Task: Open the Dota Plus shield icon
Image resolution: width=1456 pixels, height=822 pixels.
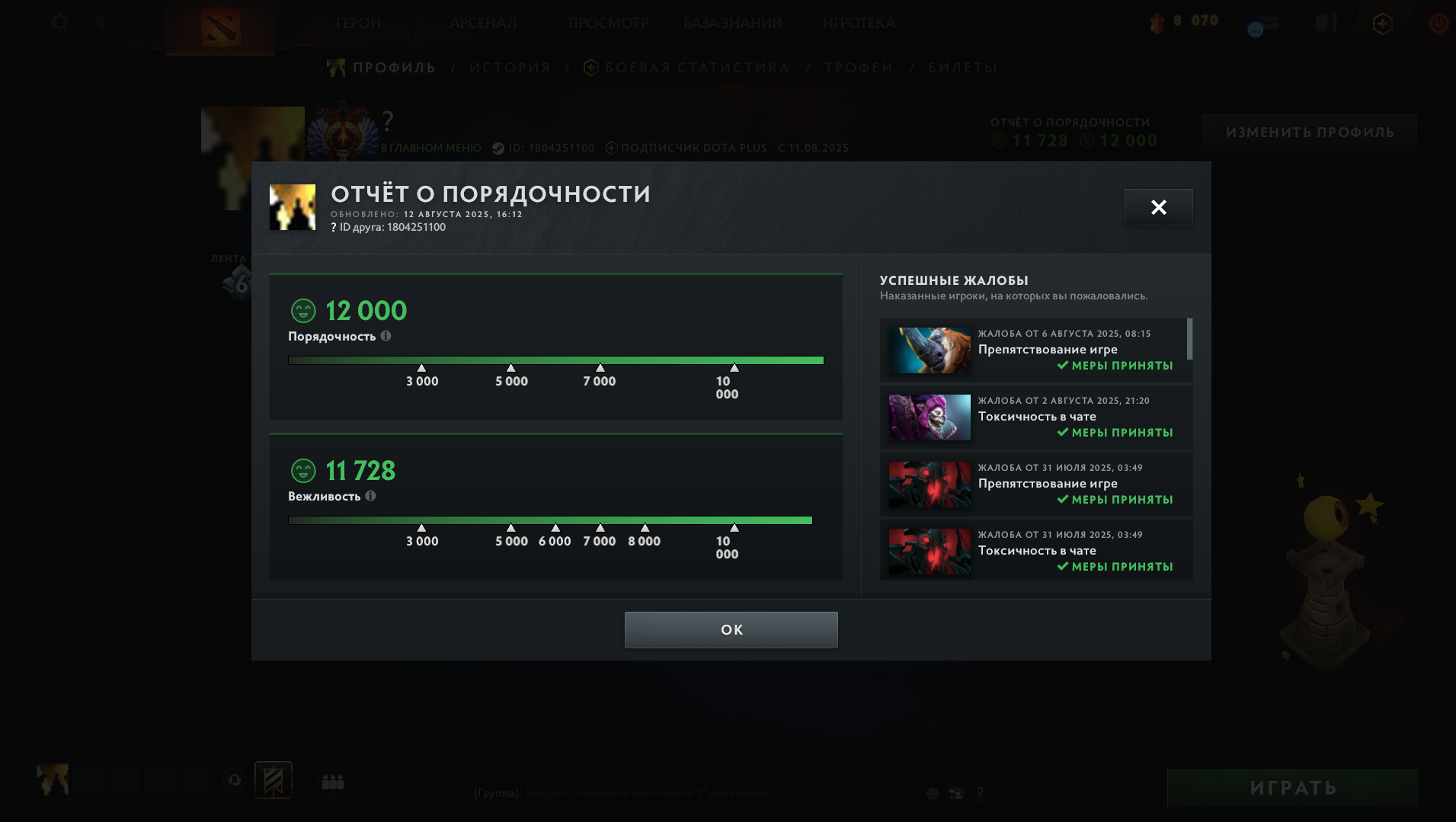Action: tap(1383, 24)
